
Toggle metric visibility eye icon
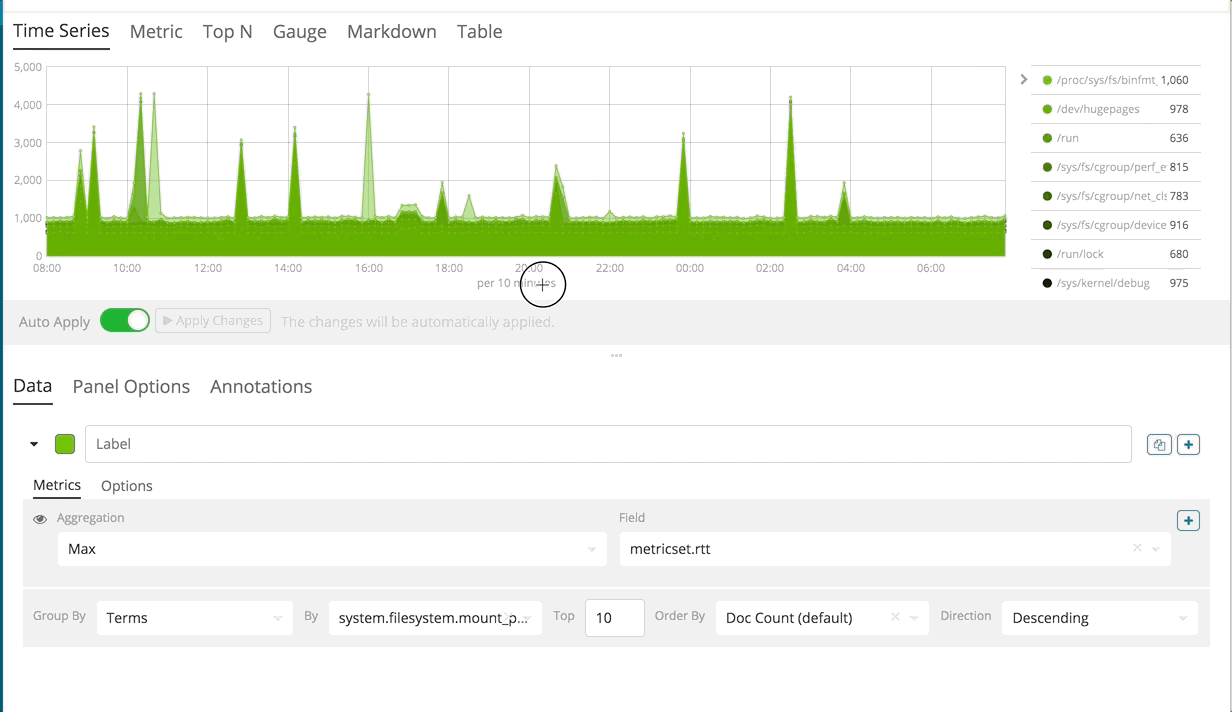[40, 519]
